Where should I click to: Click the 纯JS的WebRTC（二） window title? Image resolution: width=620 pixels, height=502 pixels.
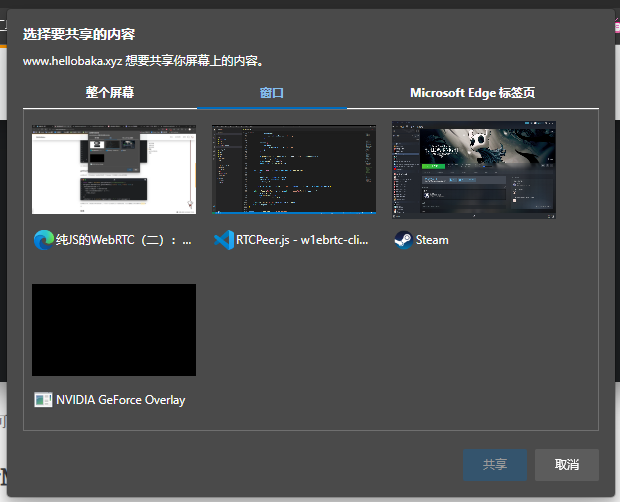point(125,240)
